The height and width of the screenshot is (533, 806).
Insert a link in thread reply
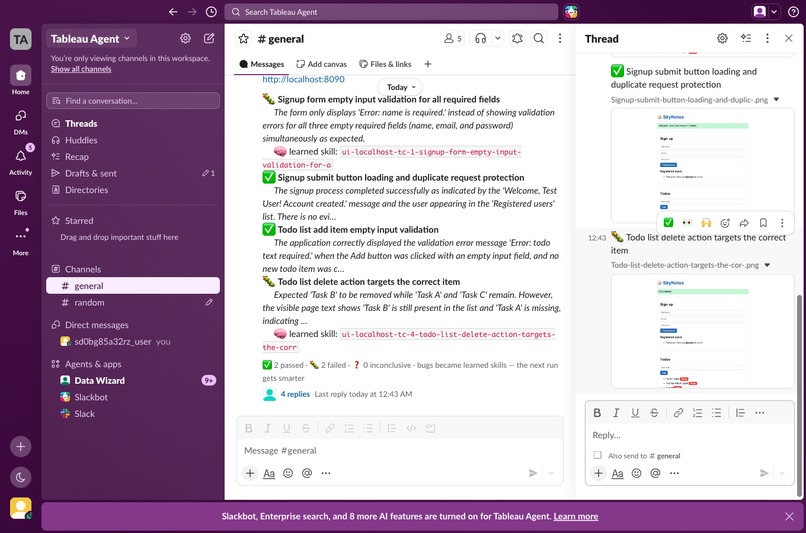pyautogui.click(x=678, y=413)
